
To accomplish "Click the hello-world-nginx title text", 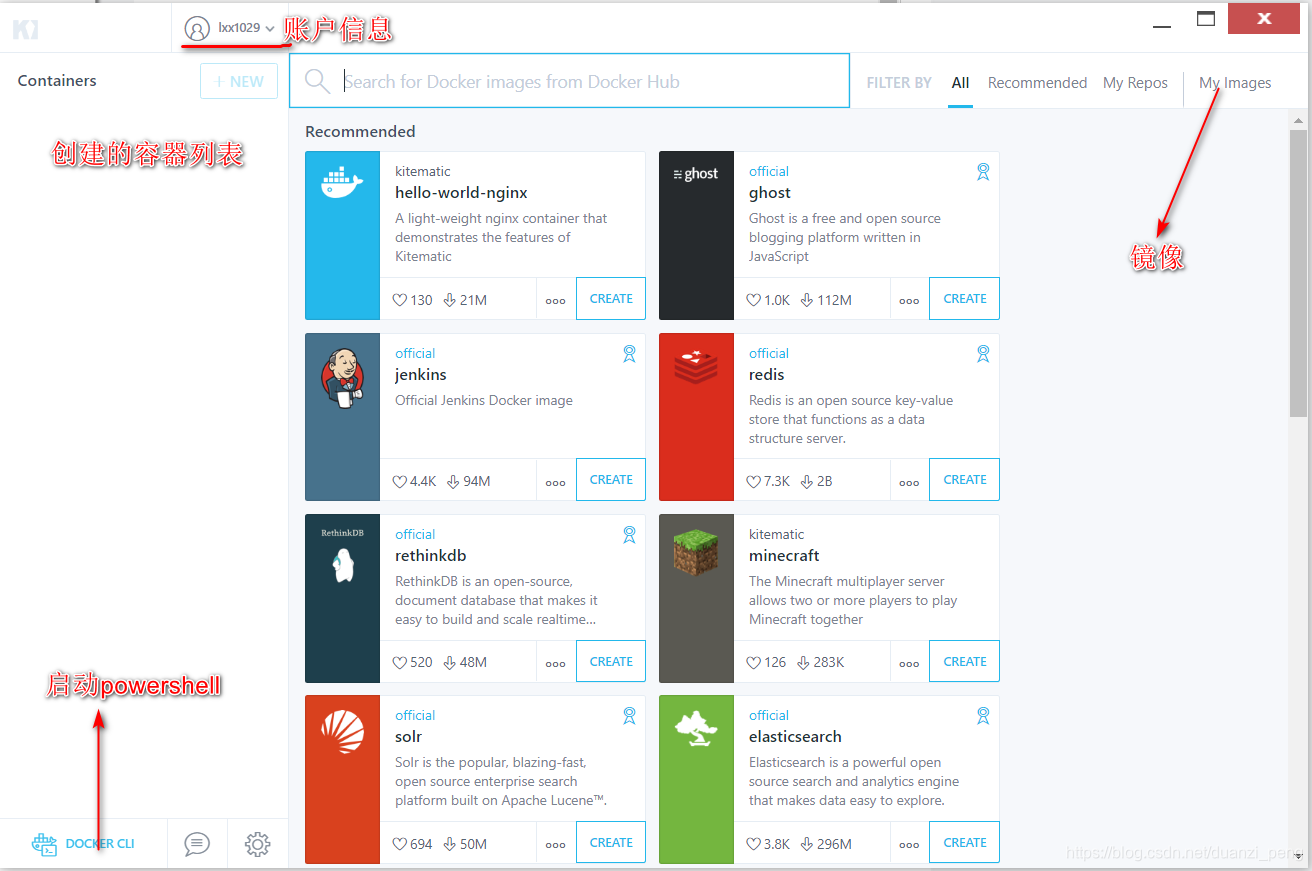I will tap(461, 193).
